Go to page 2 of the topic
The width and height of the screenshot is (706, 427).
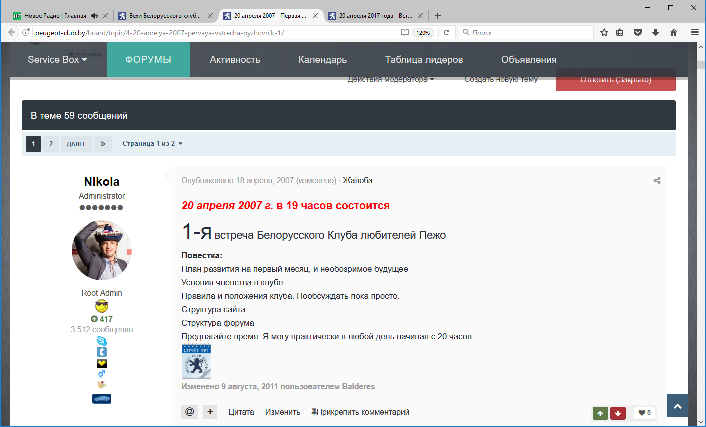pyautogui.click(x=51, y=144)
